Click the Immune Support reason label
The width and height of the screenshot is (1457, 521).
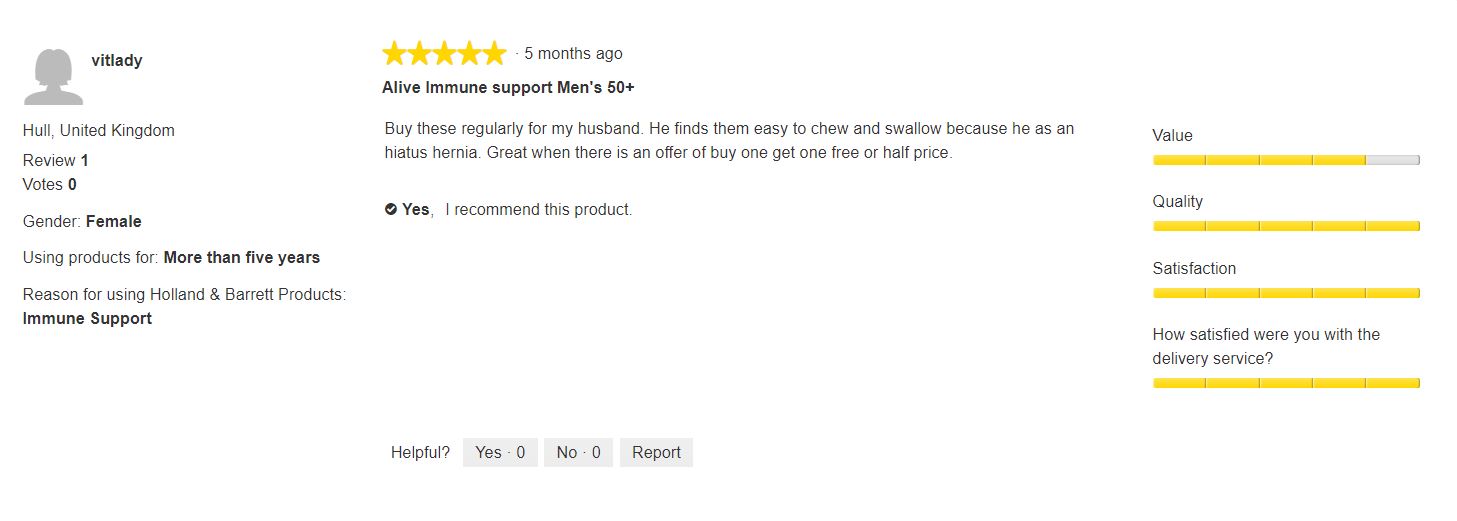[87, 318]
